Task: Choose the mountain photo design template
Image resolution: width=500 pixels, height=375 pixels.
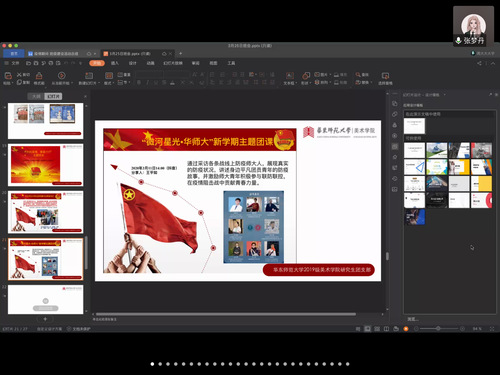Action: click(437, 150)
